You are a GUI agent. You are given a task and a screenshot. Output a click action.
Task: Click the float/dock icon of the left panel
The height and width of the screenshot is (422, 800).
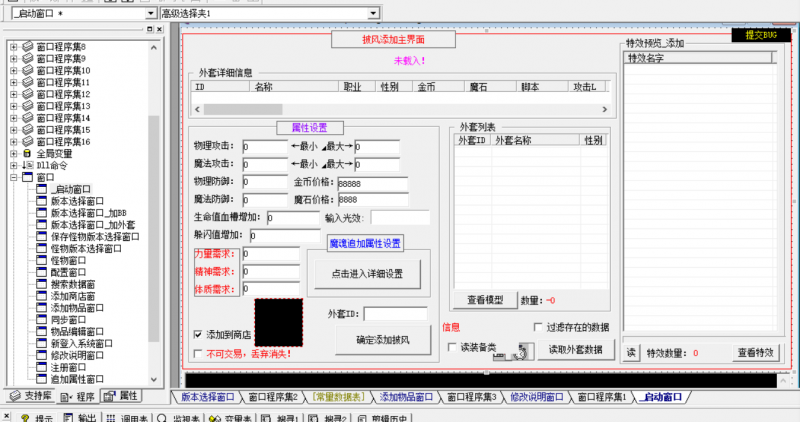(x=149, y=29)
